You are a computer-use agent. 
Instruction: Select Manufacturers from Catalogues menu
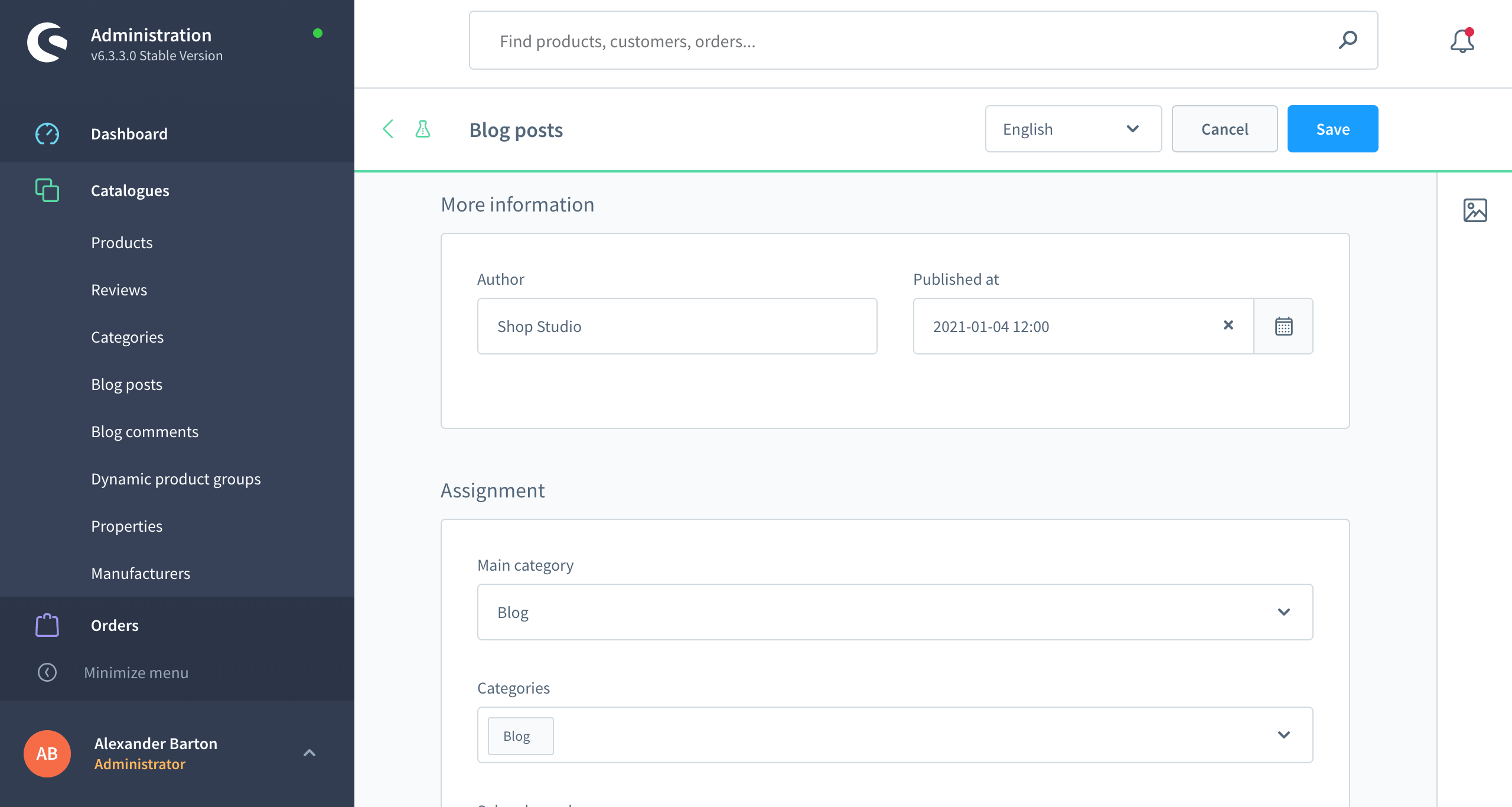pos(141,574)
